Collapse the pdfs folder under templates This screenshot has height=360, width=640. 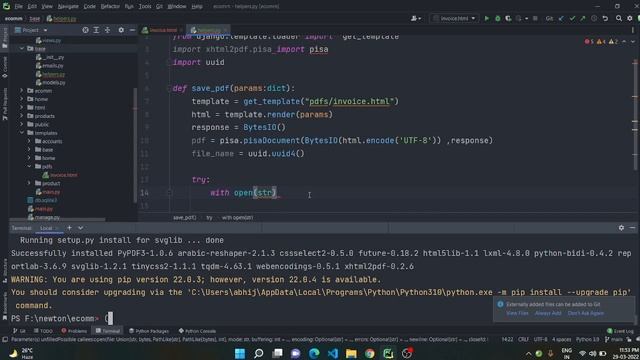[29, 167]
